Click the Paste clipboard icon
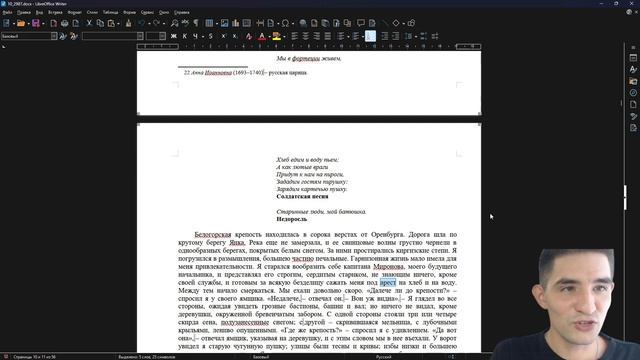The image size is (640, 360). (x=111, y=23)
